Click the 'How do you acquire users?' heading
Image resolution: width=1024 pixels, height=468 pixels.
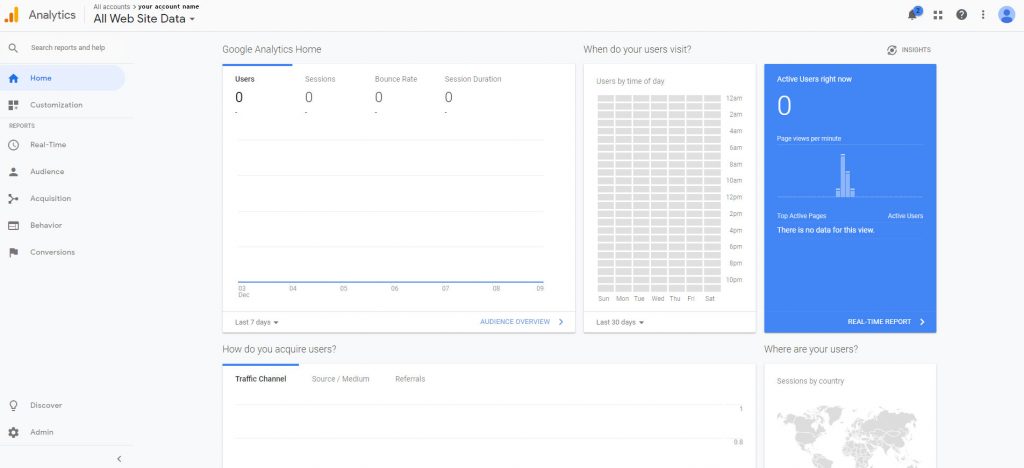[x=279, y=349]
